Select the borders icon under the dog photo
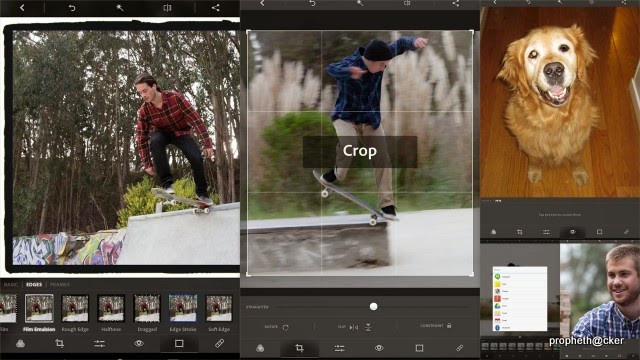Image resolution: width=640 pixels, height=360 pixels. coord(599,232)
